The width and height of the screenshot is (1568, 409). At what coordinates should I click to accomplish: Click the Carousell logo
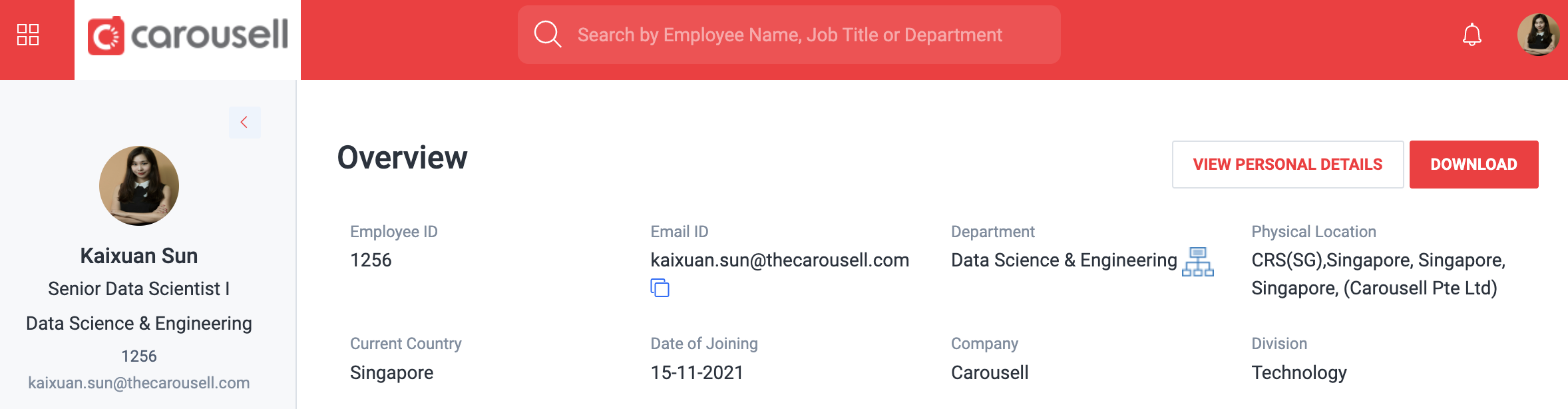click(188, 35)
